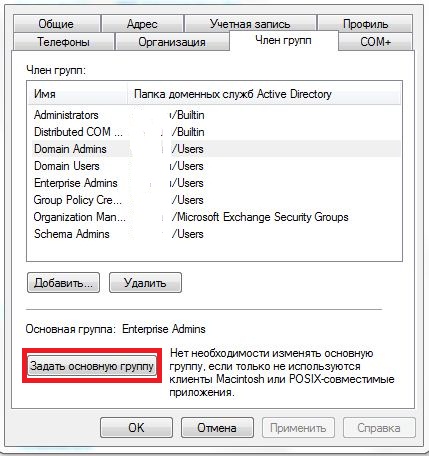The height and width of the screenshot is (456, 429).
Task: Click the Добавить button
Action: 63,283
